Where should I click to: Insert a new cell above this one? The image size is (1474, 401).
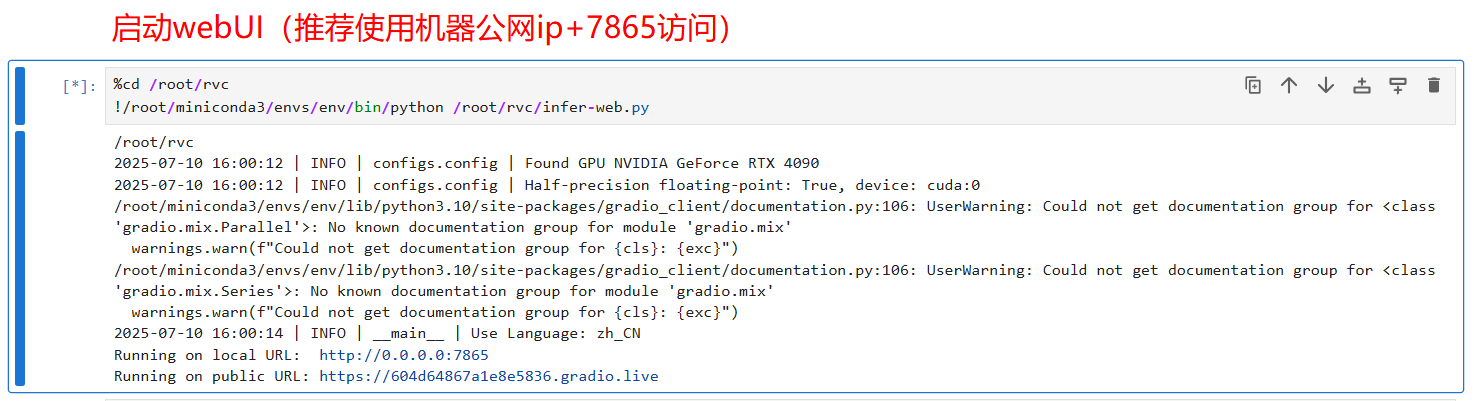pyautogui.click(x=1361, y=85)
